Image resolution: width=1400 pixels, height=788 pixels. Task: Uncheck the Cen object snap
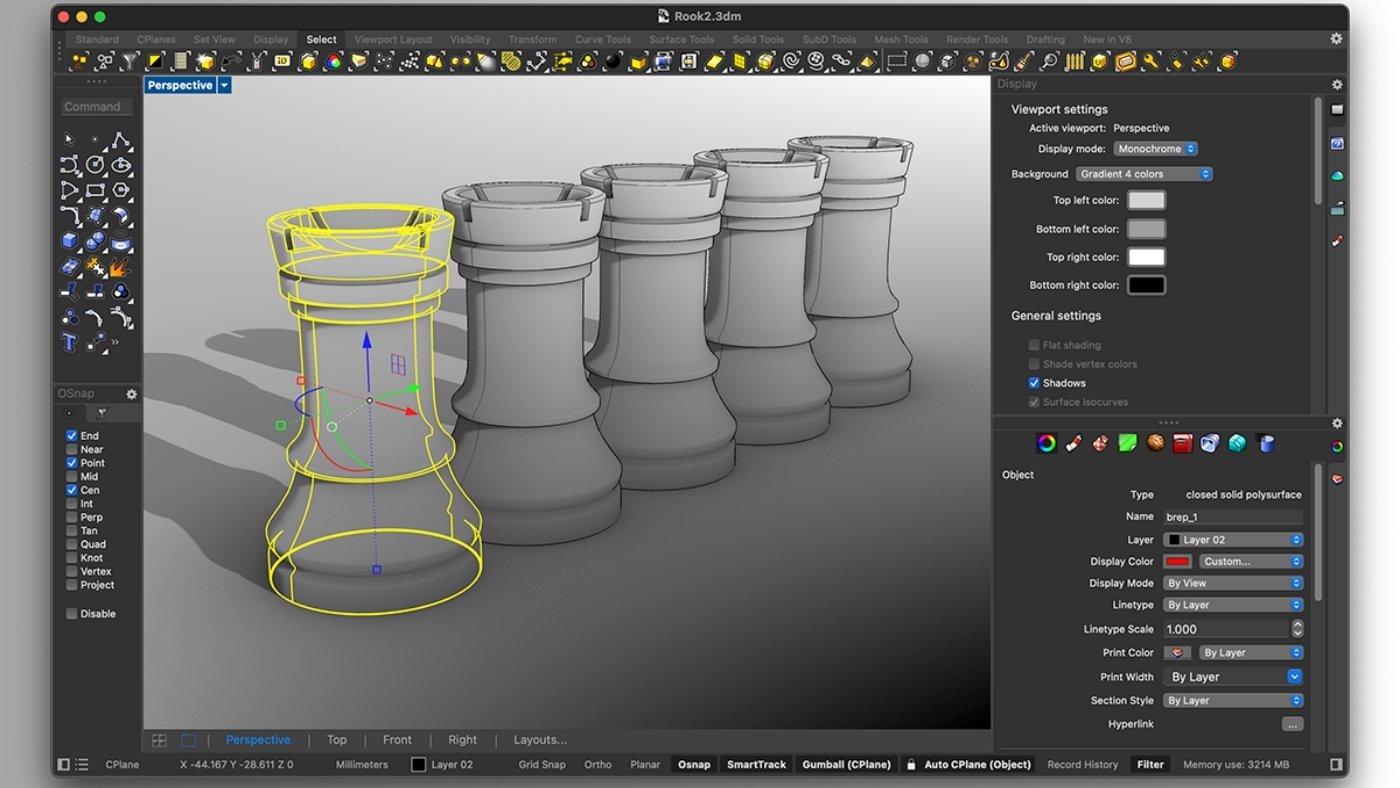pos(72,490)
